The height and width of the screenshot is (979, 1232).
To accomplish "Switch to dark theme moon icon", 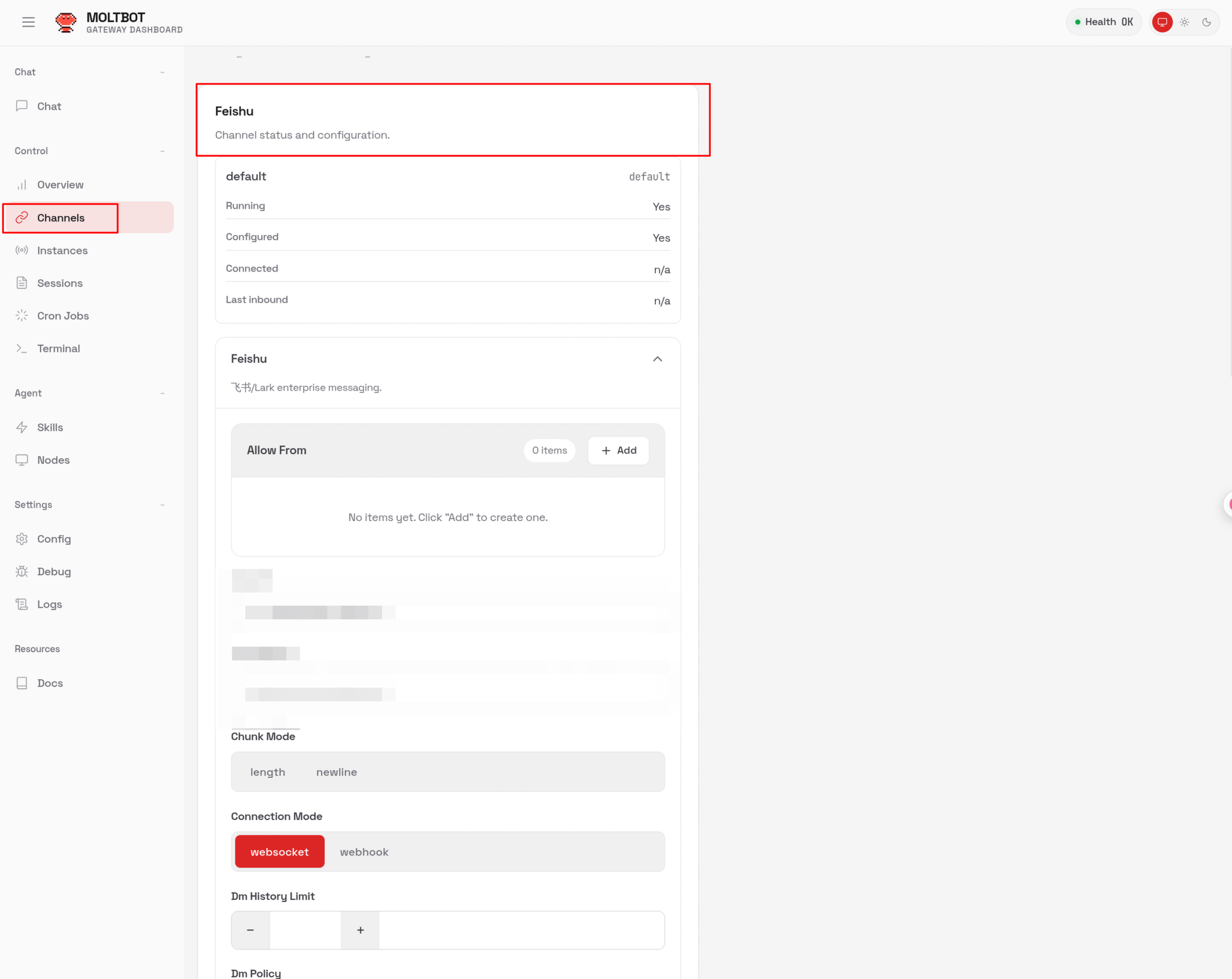I will coord(1206,22).
